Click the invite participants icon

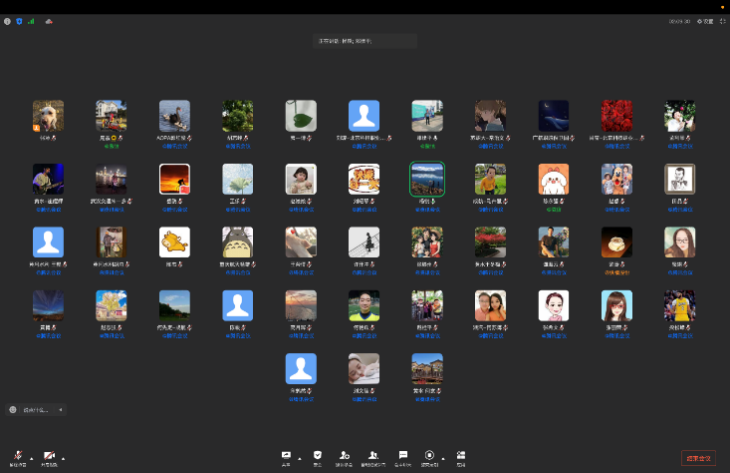coord(344,455)
